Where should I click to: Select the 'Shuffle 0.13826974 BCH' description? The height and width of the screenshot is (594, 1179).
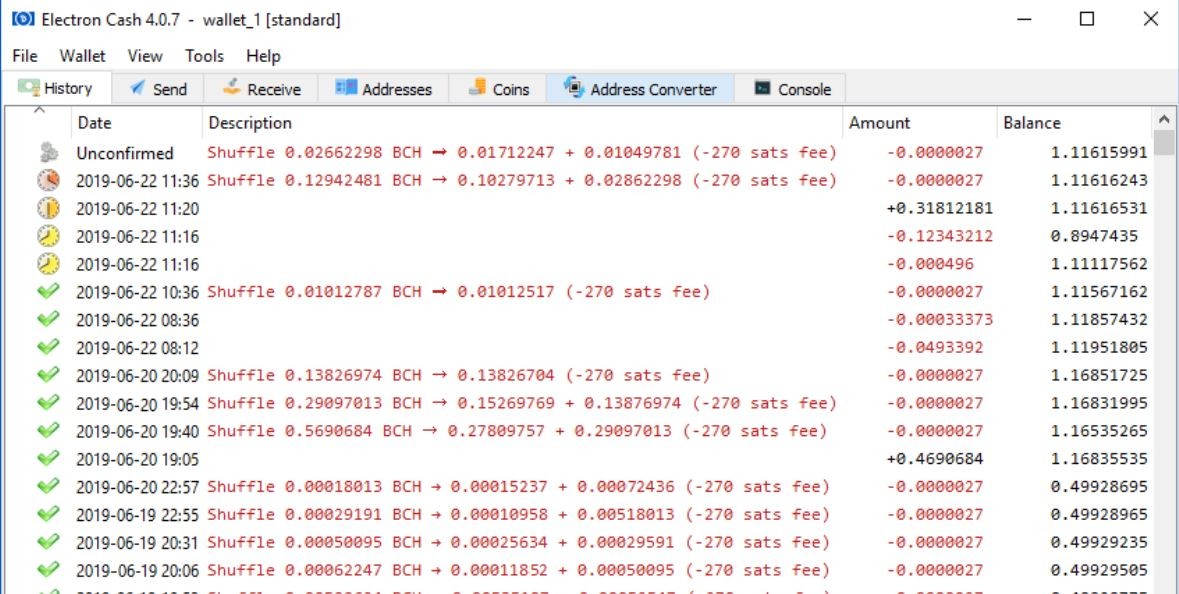(x=459, y=374)
